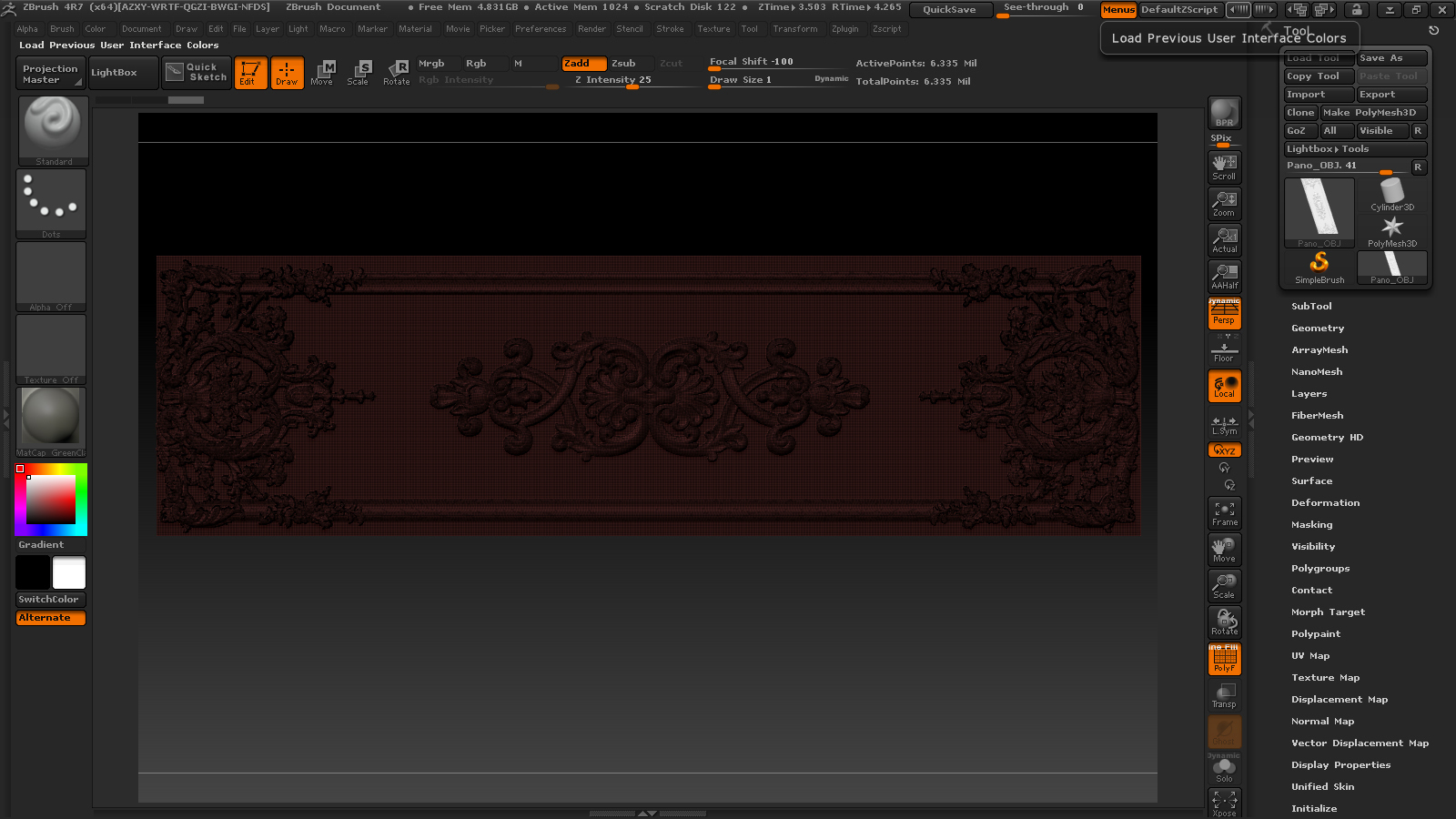Open the Alpha Off selector

tap(52, 277)
